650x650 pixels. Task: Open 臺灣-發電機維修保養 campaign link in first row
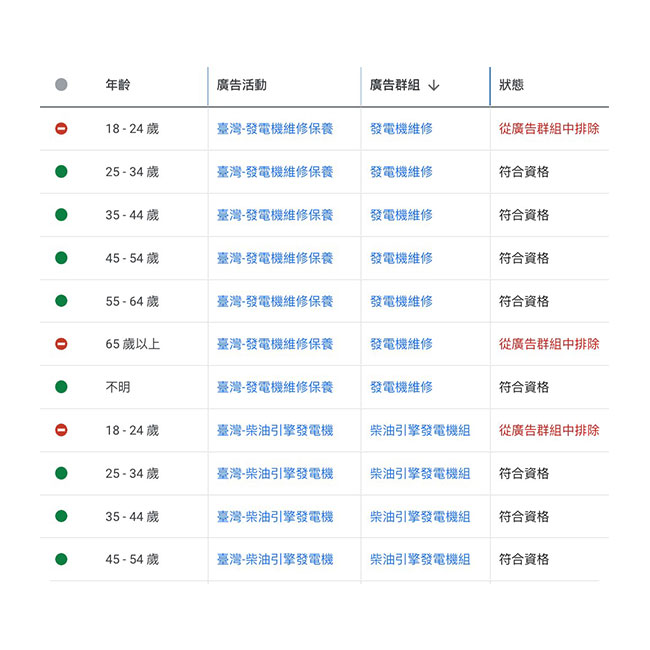274,129
